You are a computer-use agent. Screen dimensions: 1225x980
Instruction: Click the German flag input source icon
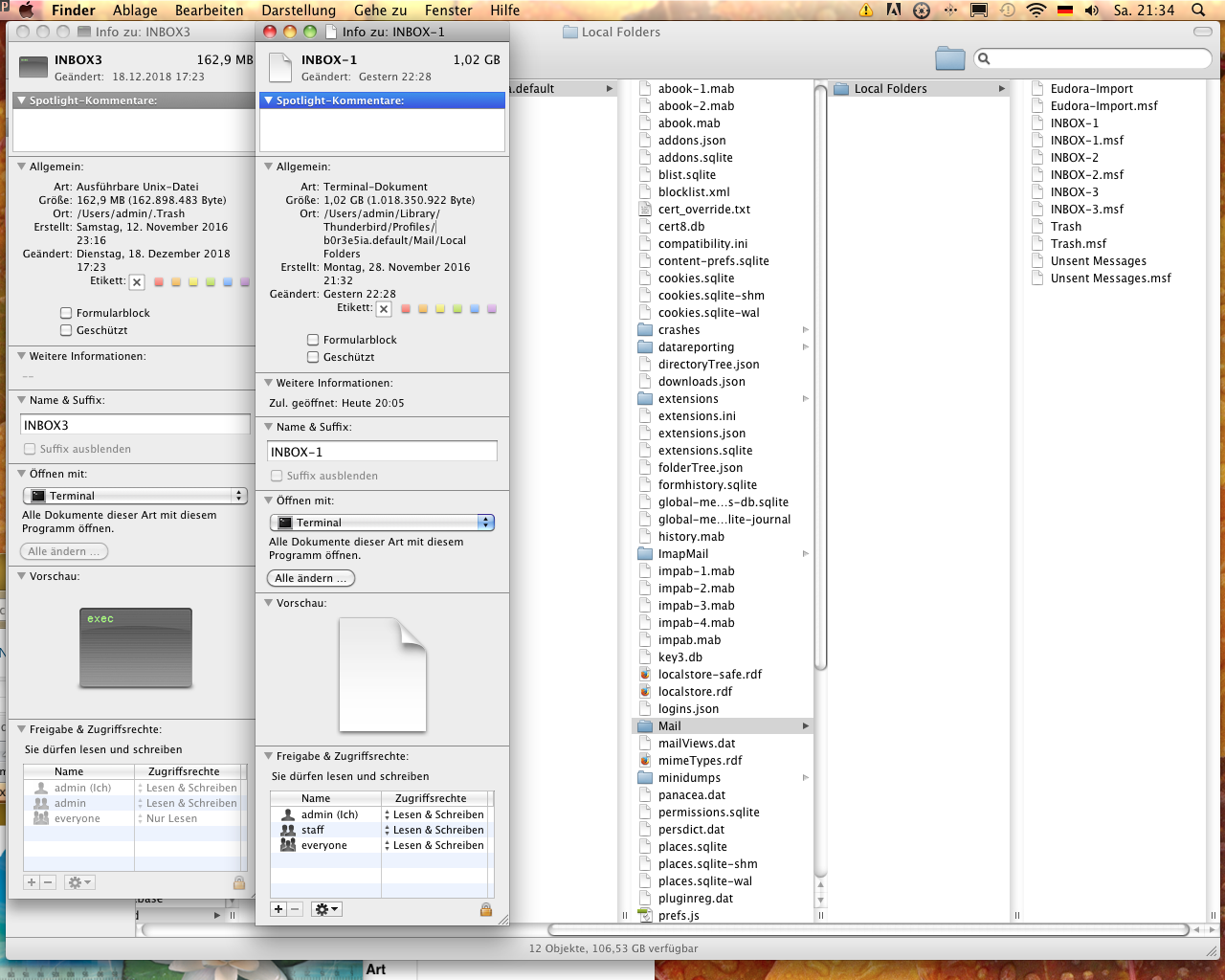pos(1064,11)
